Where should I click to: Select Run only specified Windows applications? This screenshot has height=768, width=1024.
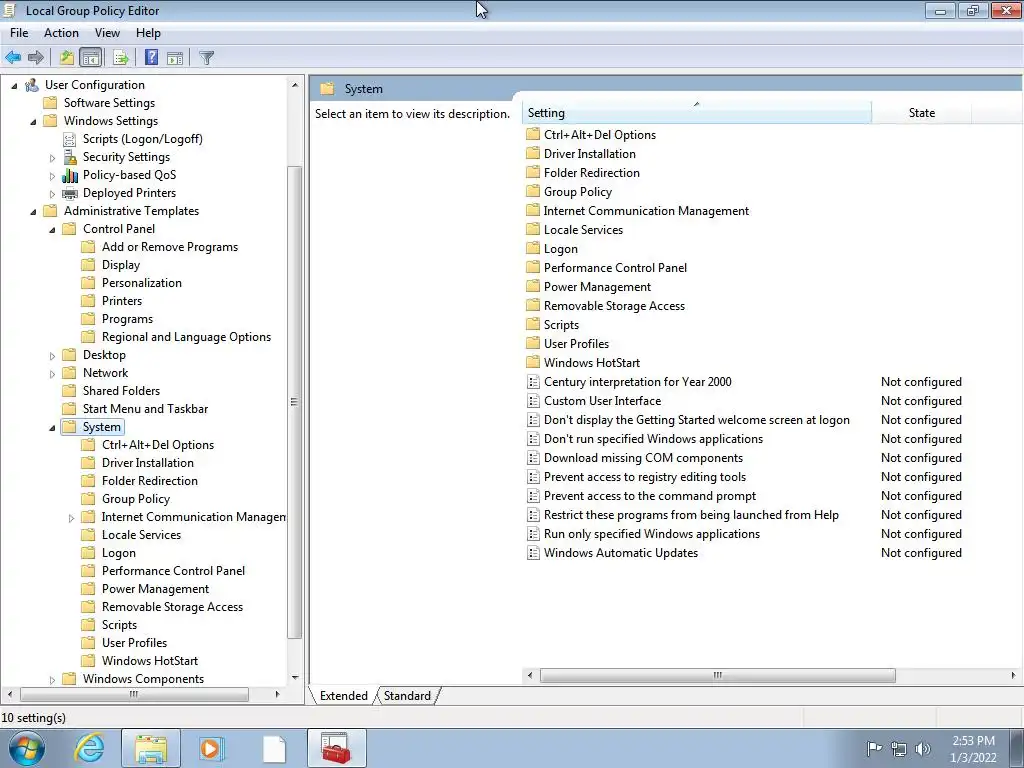point(652,534)
